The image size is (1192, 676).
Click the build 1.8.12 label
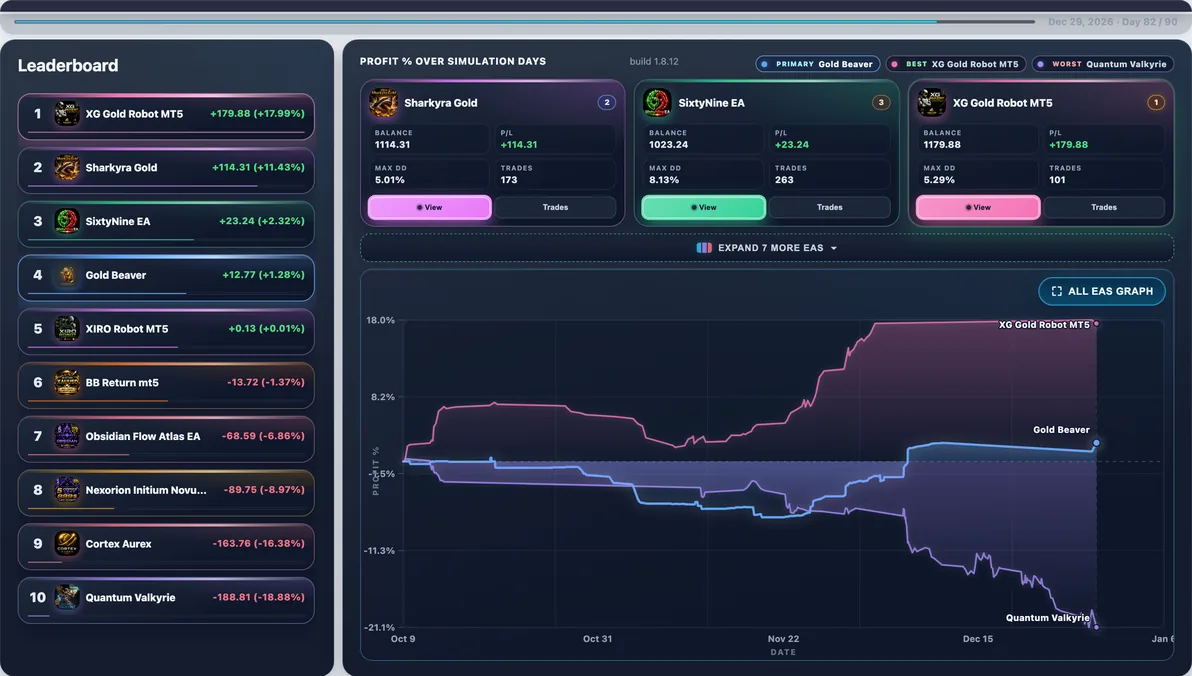click(654, 62)
